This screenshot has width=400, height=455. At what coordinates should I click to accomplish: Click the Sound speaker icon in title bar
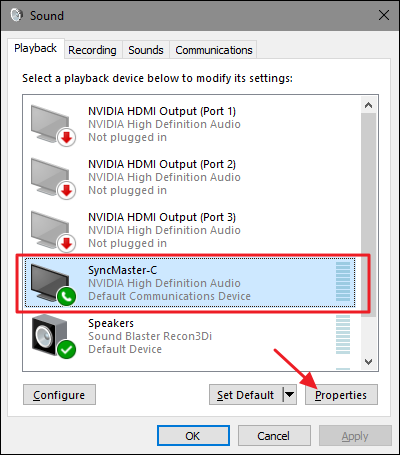[16, 15]
